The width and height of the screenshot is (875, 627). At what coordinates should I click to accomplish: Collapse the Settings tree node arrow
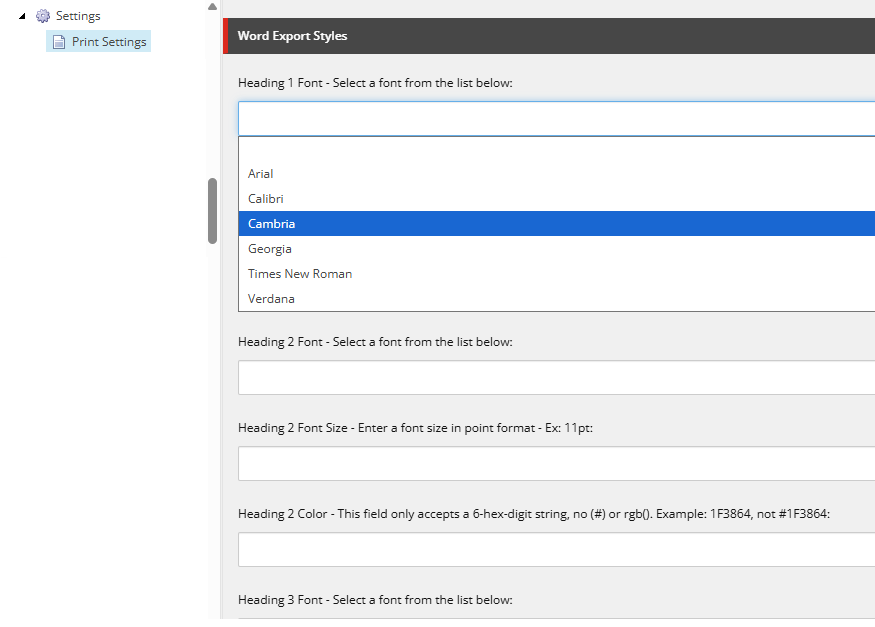point(22,16)
